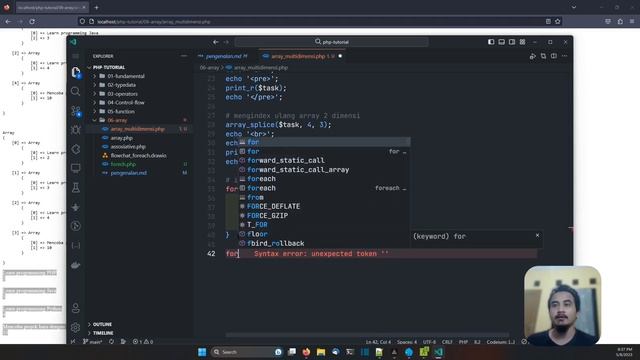Click the Ln 42, Col 4 status entry

click(378, 342)
